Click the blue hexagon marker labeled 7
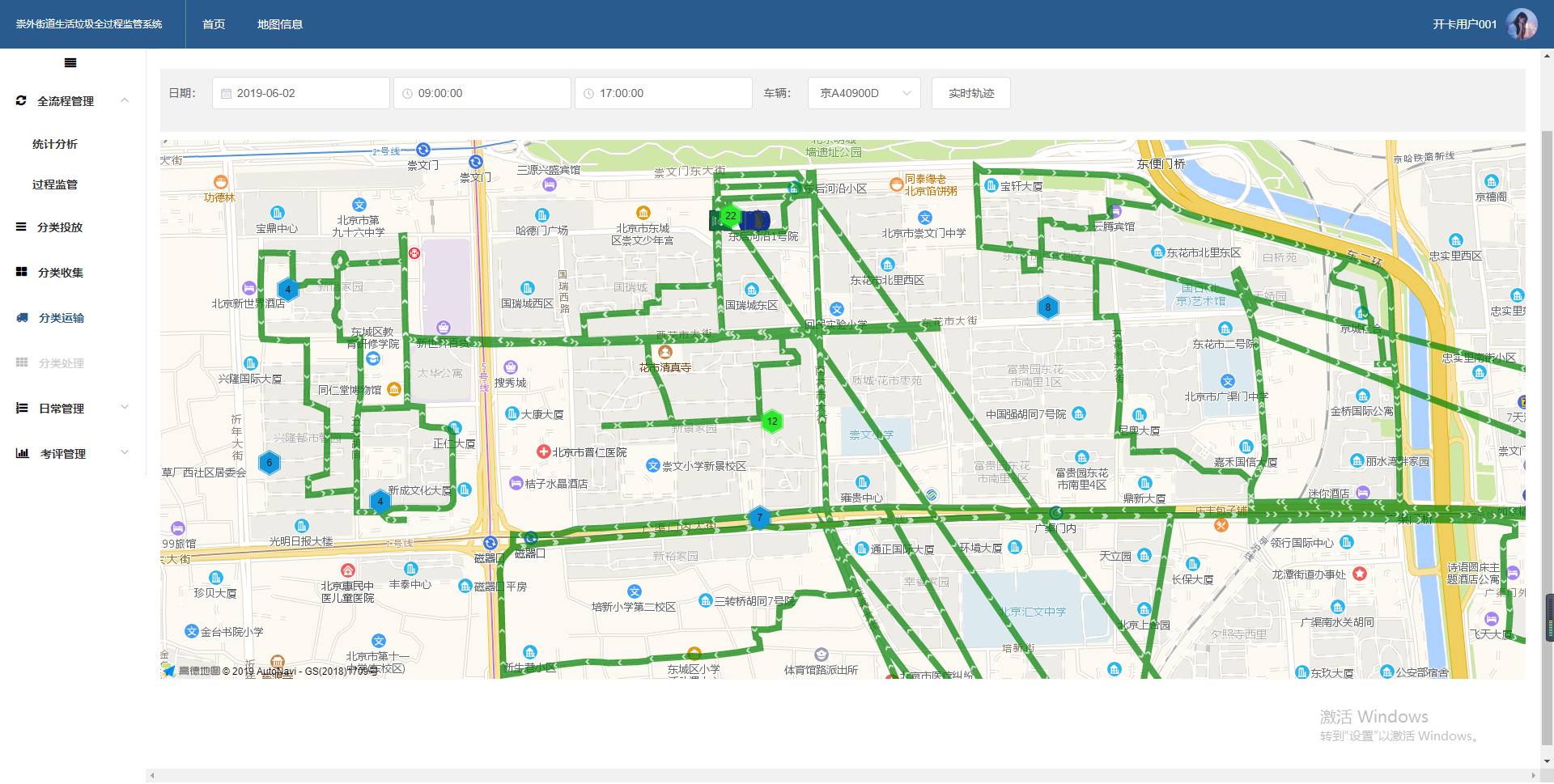 759,518
